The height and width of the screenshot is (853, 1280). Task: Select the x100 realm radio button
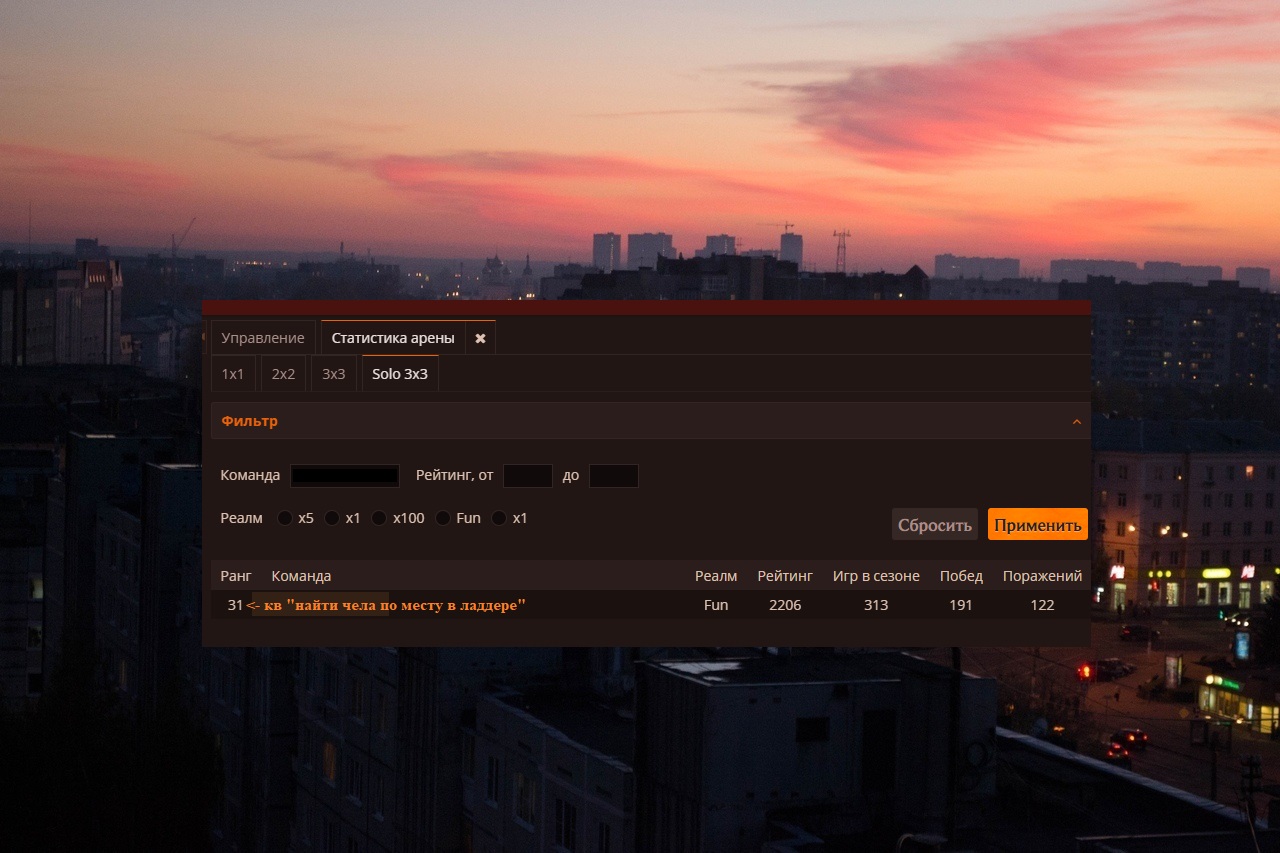[379, 518]
